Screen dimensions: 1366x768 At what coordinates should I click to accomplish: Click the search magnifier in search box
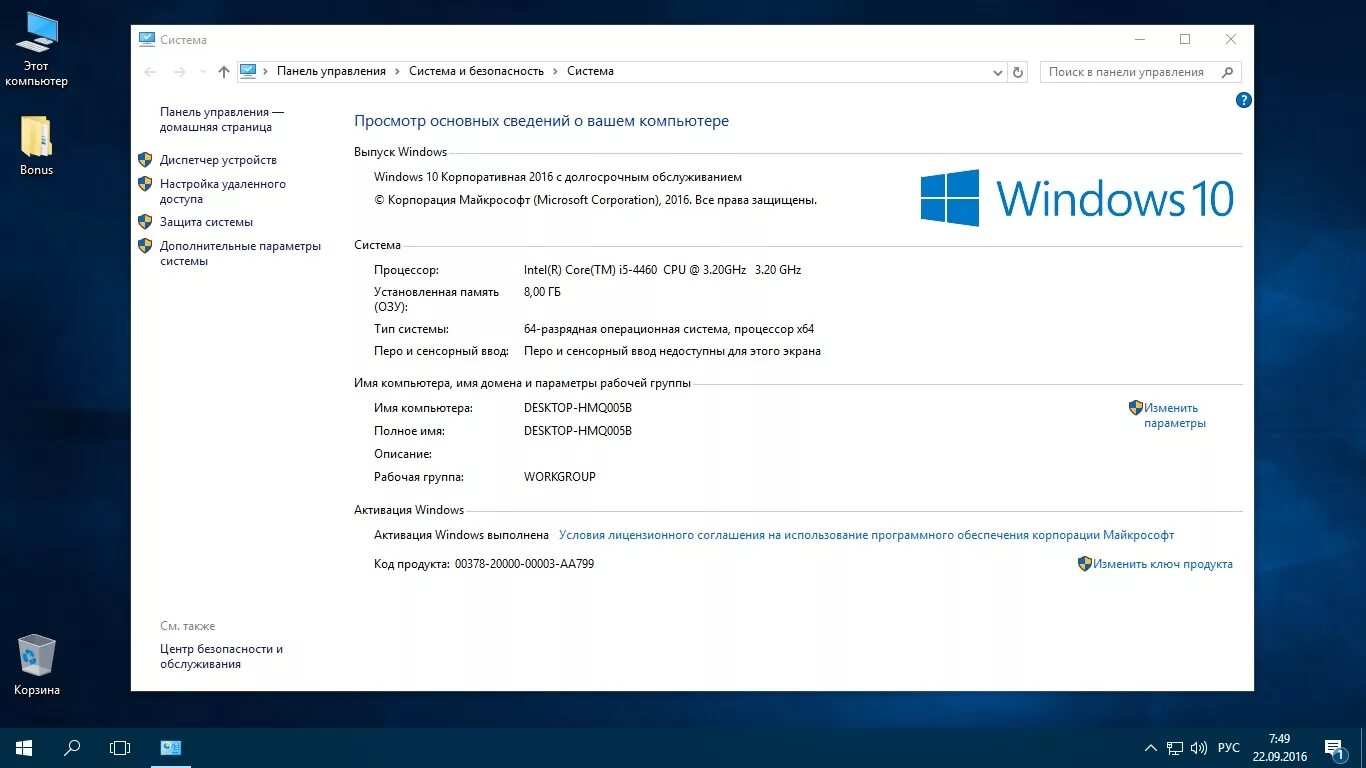[1228, 72]
